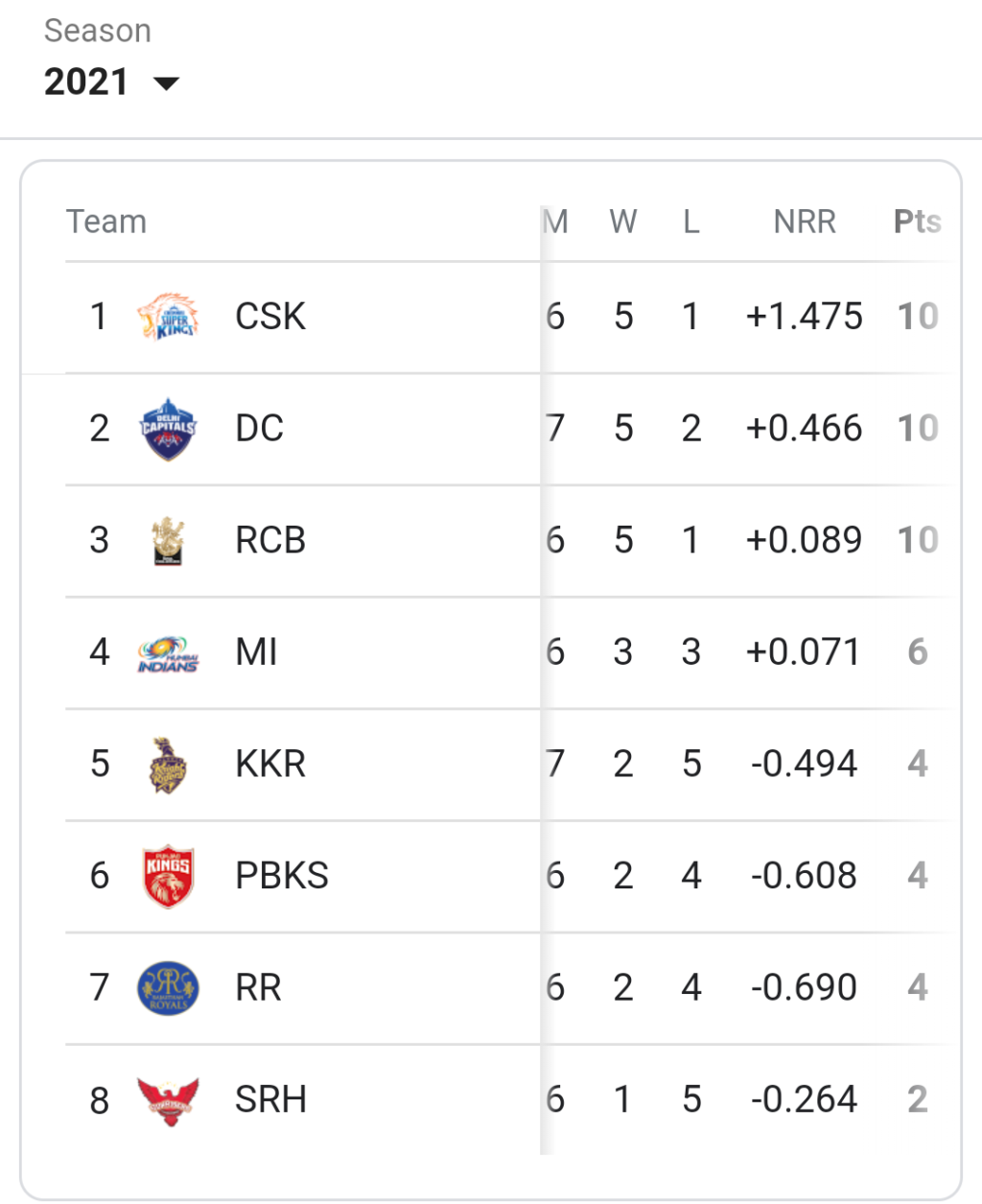Click the Team column header
982x1204 pixels.
point(106,222)
